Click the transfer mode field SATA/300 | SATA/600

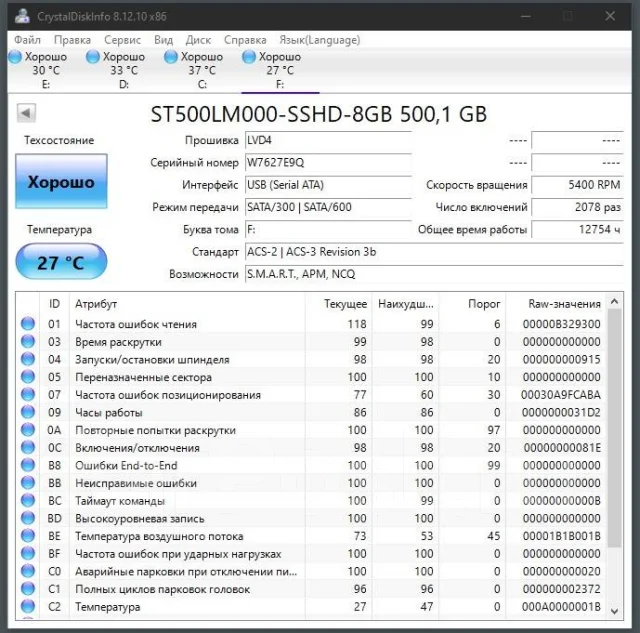pyautogui.click(x=328, y=207)
